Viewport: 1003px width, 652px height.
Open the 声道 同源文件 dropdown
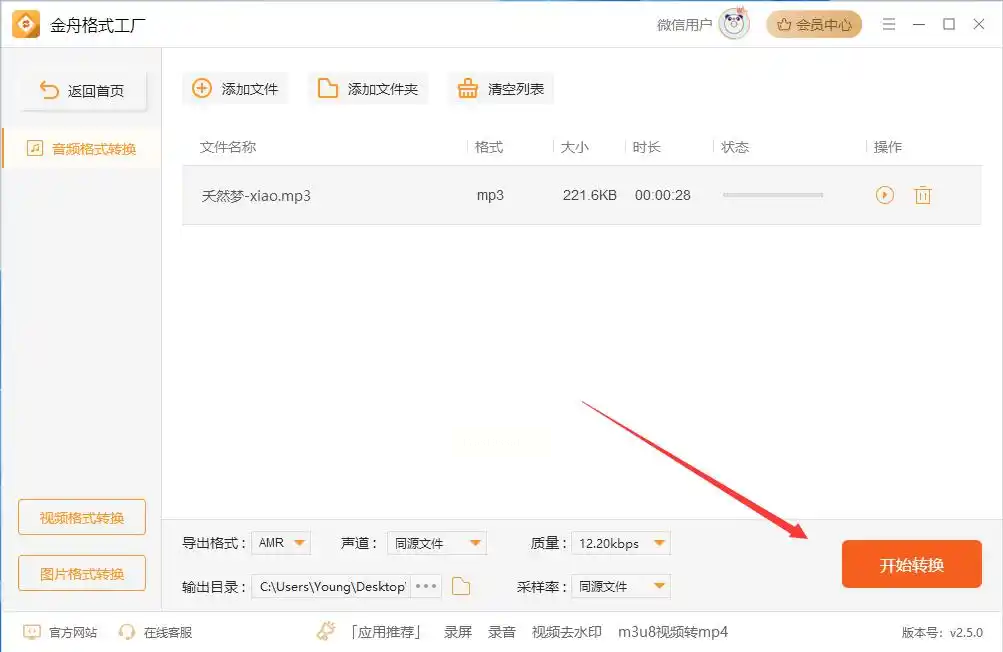(437, 543)
